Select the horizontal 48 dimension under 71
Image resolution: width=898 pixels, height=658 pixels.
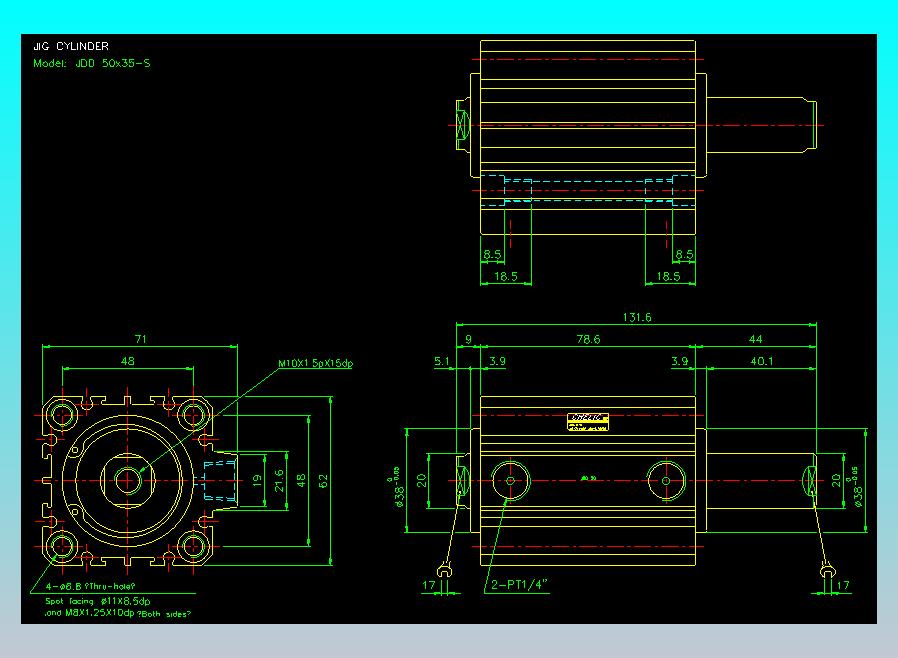coord(128,361)
